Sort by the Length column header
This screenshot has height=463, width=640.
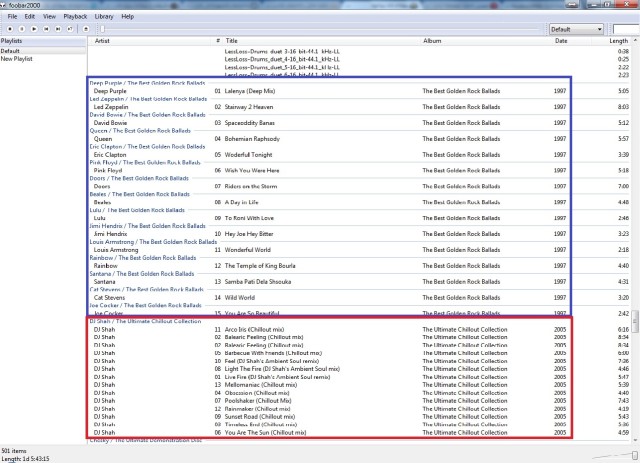(x=619, y=41)
